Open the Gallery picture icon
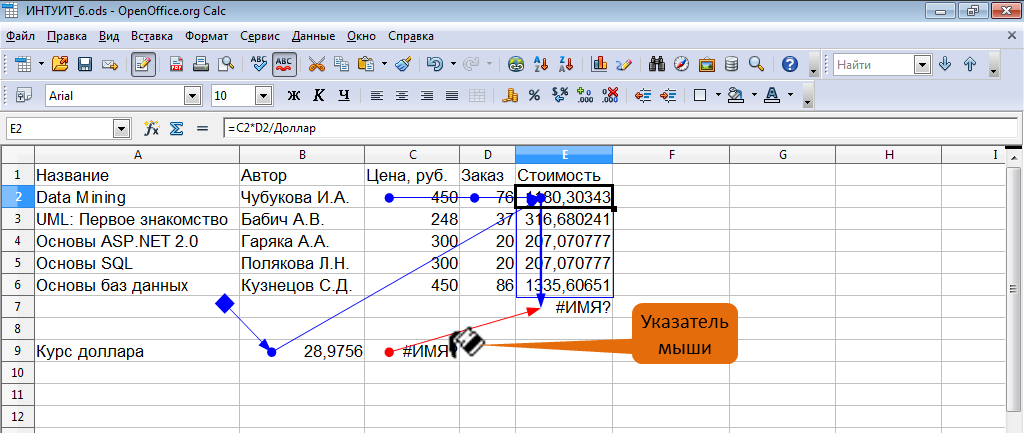The image size is (1024, 433). point(707,64)
